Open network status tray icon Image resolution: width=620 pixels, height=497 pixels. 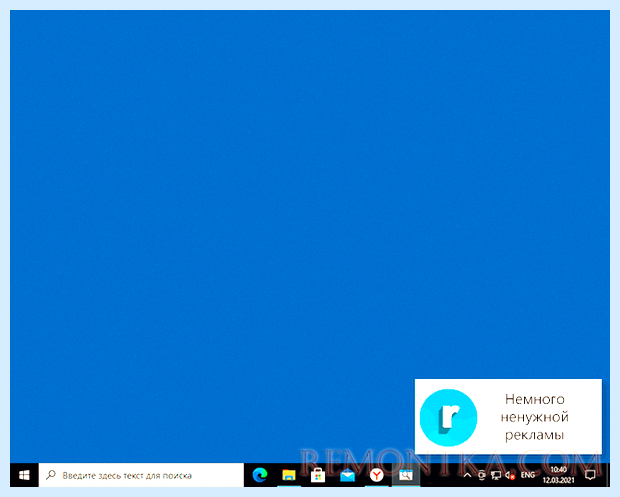(496, 475)
